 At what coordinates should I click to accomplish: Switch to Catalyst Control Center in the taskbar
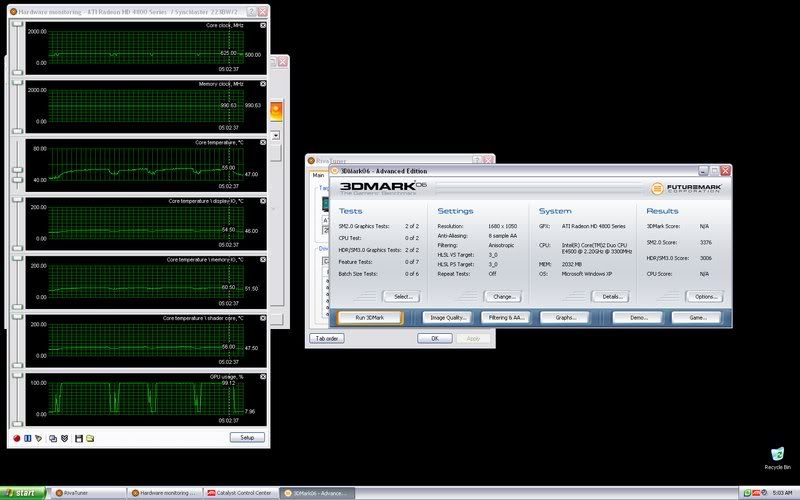(241, 493)
